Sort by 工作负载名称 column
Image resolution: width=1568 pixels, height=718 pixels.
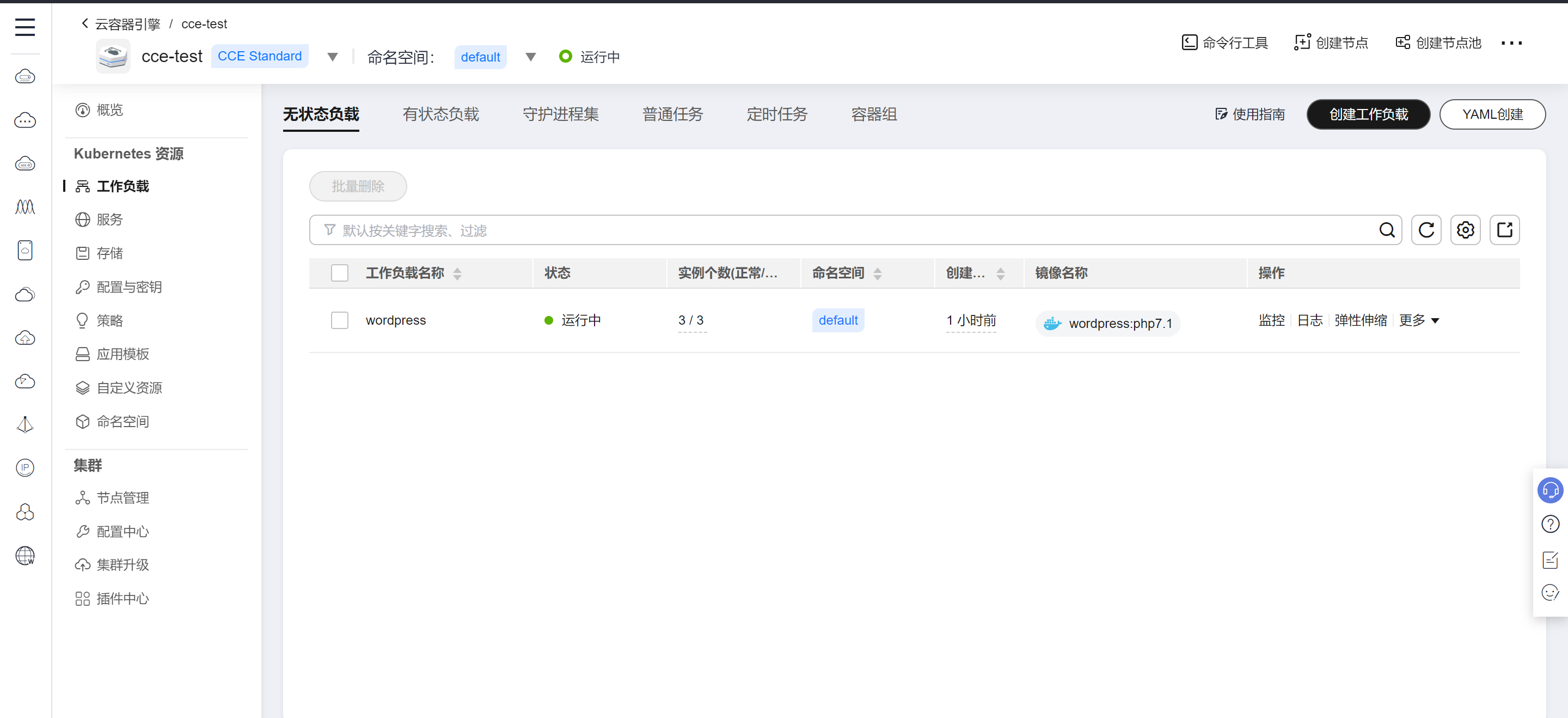[457, 273]
